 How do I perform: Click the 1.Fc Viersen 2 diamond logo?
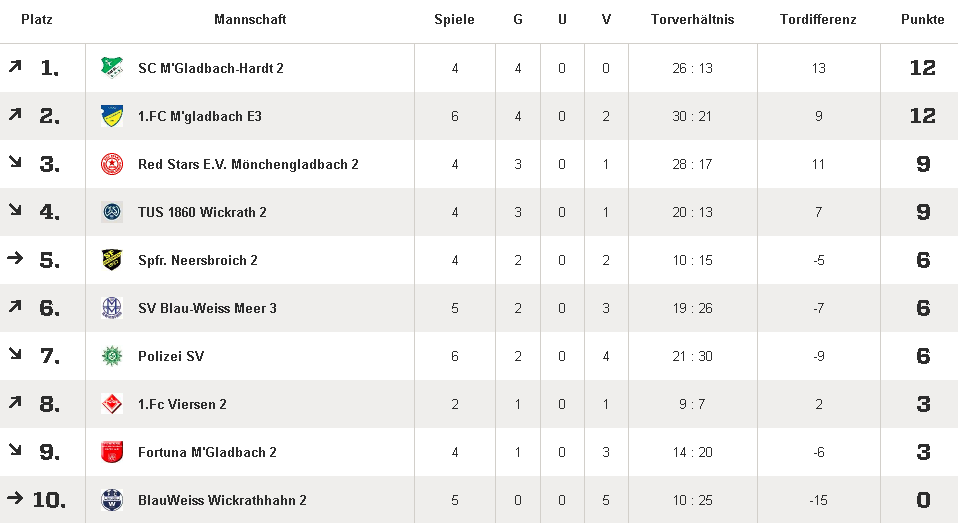(x=111, y=404)
